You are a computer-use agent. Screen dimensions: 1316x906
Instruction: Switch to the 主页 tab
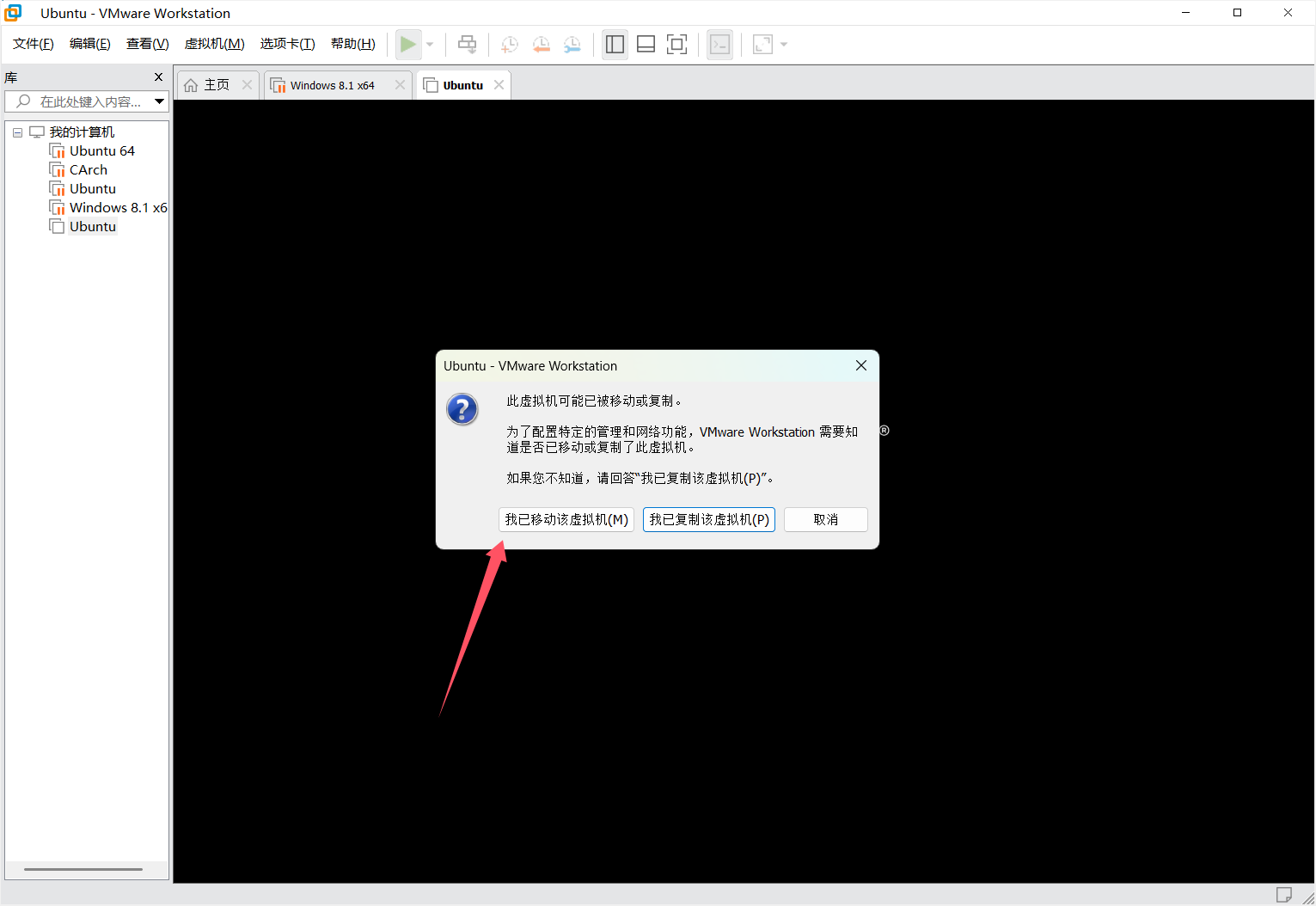click(217, 85)
